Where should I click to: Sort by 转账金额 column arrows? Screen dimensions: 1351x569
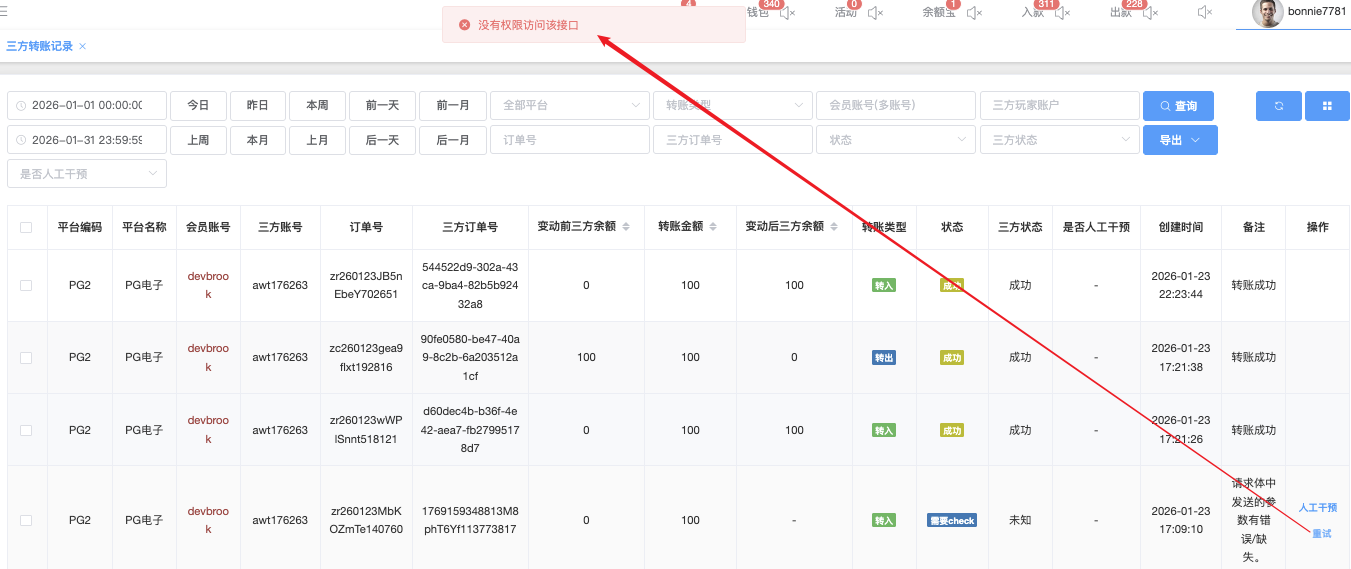(x=711, y=227)
